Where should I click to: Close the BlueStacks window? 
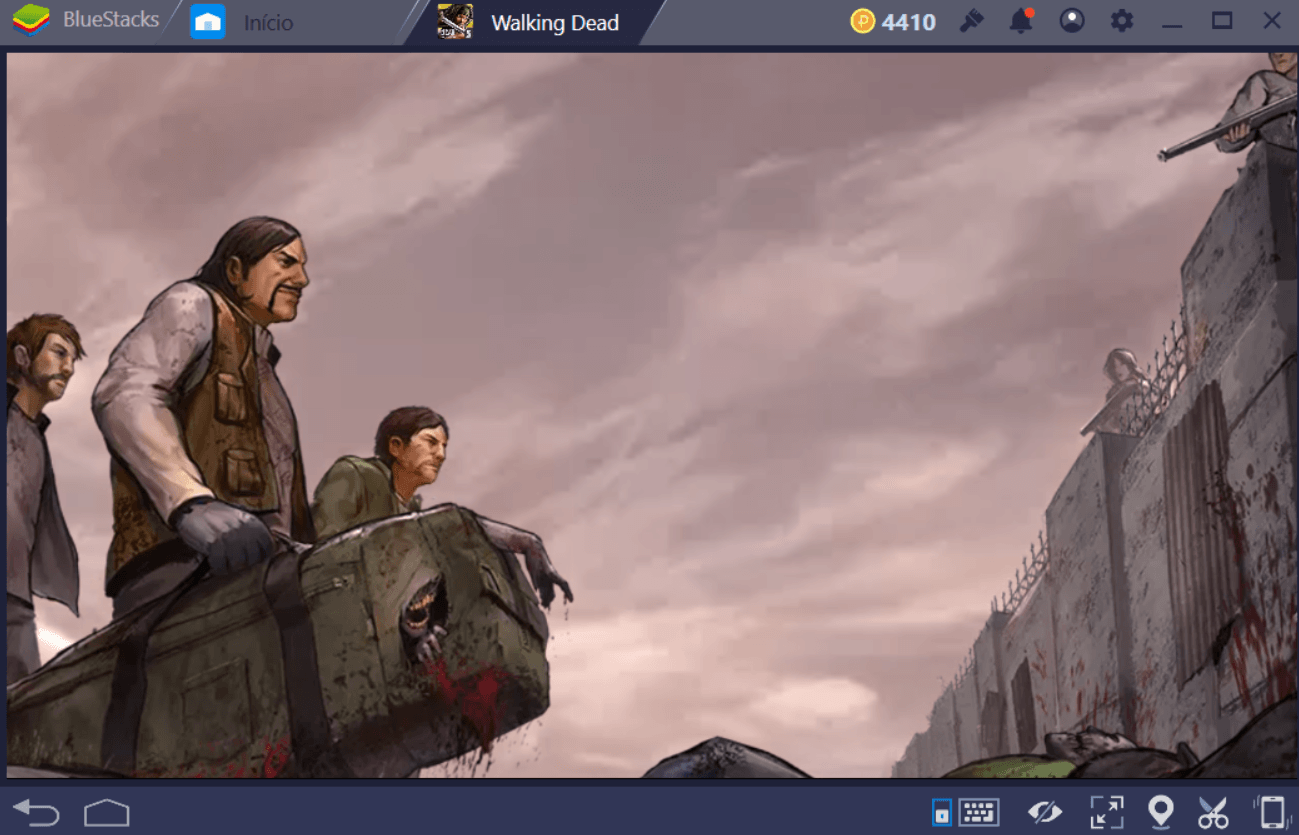tap(1272, 21)
